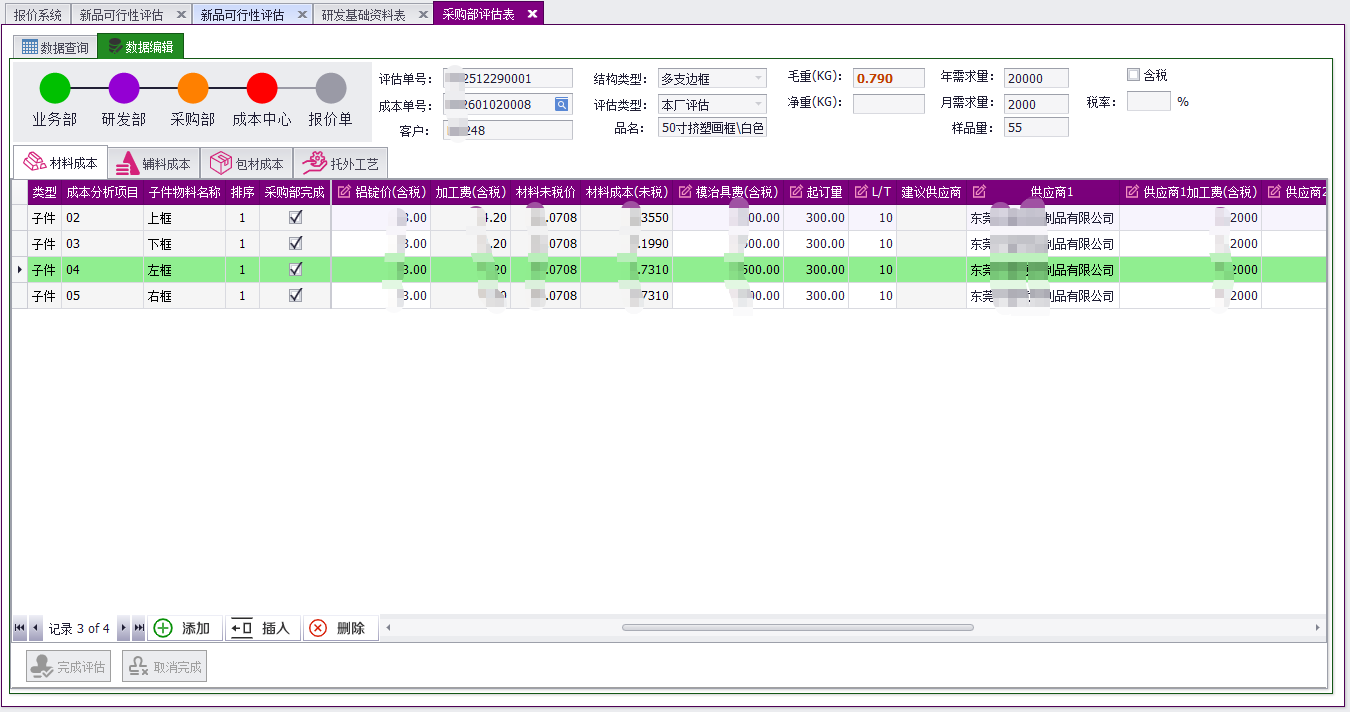Click edit icon on 供应商1 column header
Viewport: 1350px width, 712px height.
pos(979,192)
